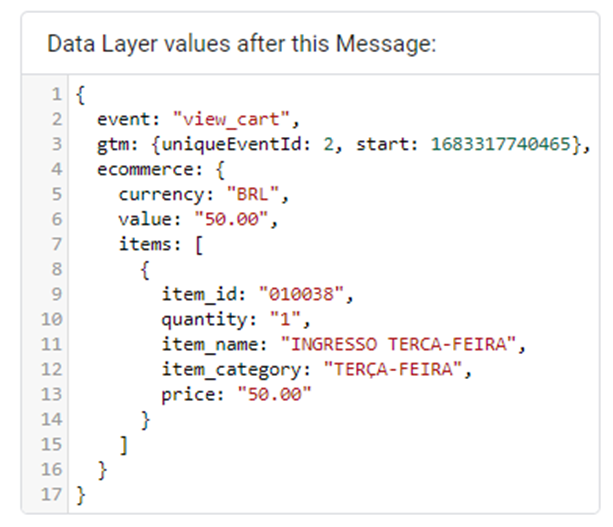Click line number 17 in the gutter
Screen dimensions: 613x527
(x=53, y=495)
